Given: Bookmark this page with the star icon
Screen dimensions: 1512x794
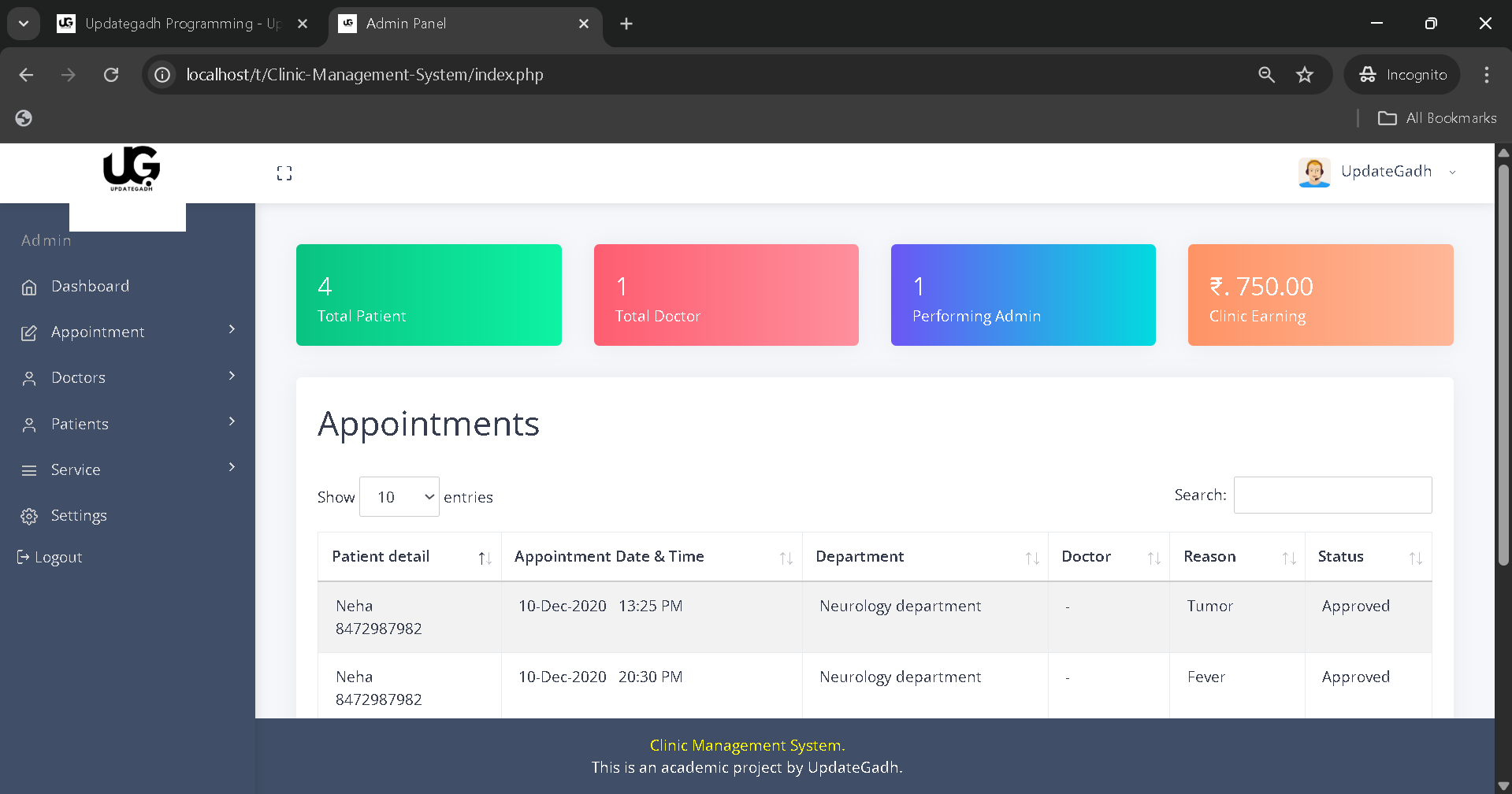Looking at the screenshot, I should point(1305,75).
